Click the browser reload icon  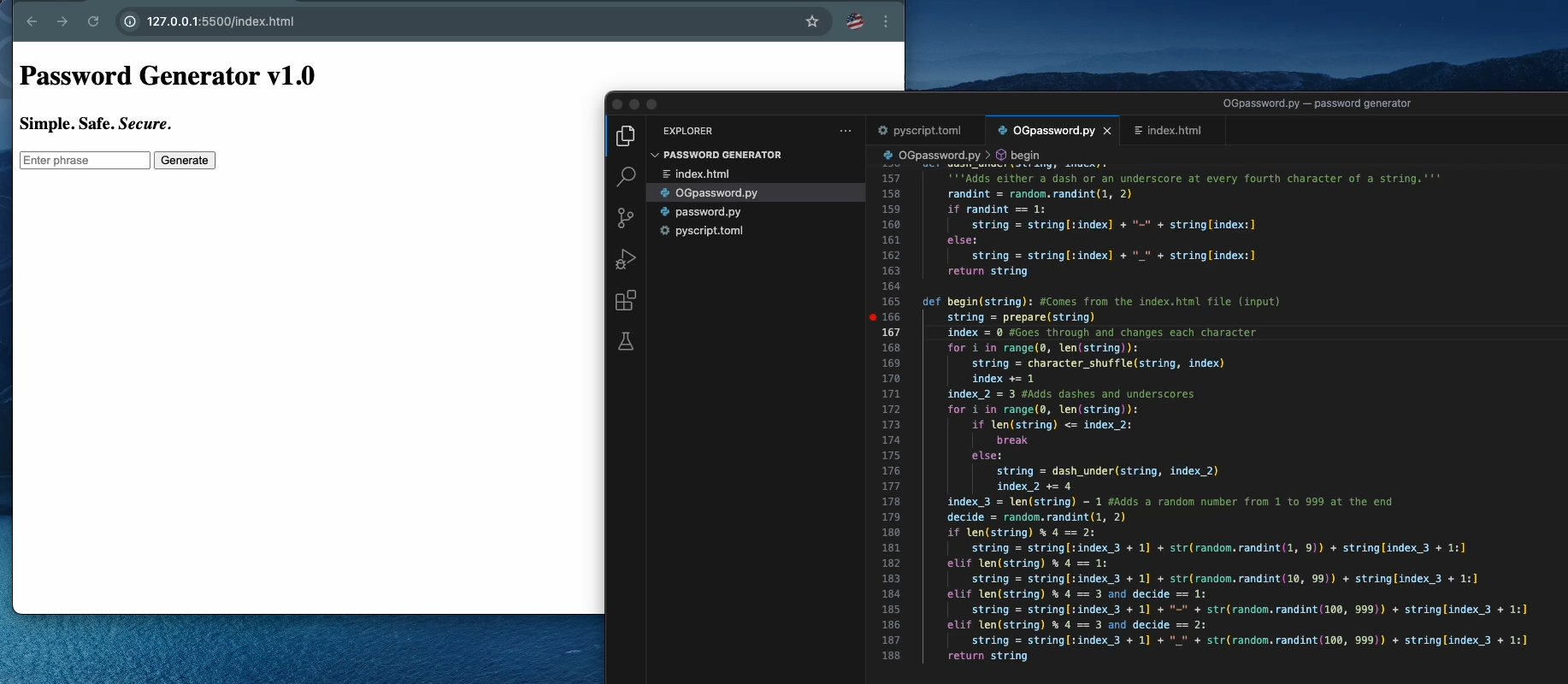(x=93, y=21)
